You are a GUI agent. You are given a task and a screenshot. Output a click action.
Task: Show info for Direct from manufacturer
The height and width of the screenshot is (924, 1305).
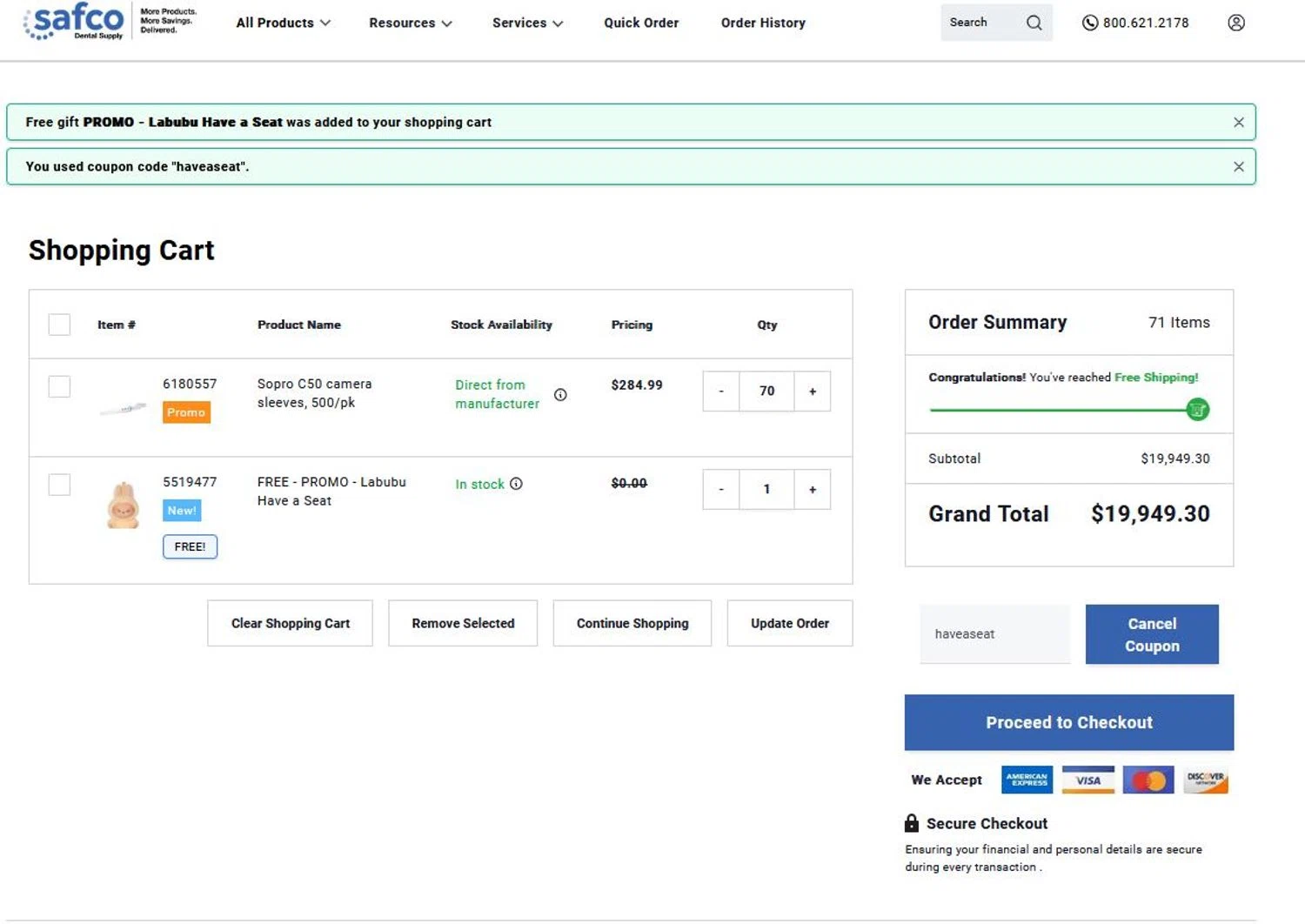pos(560,394)
